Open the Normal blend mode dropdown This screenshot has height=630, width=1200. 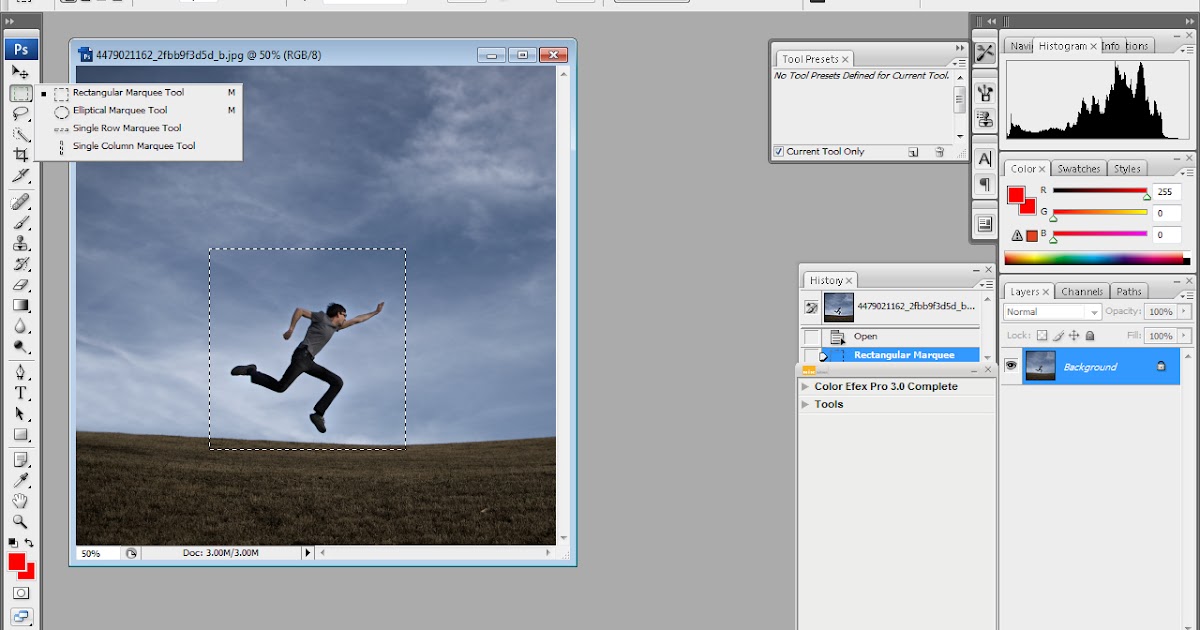coord(1052,312)
